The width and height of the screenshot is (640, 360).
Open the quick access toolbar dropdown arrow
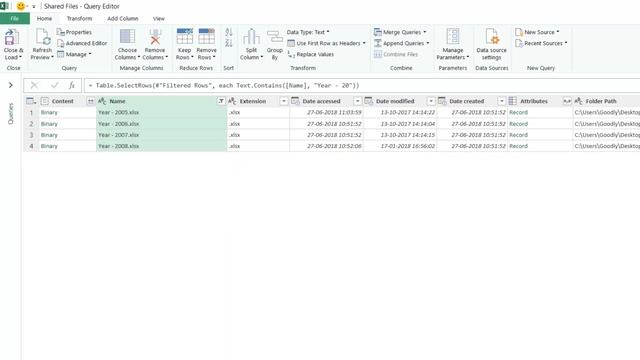34,7
